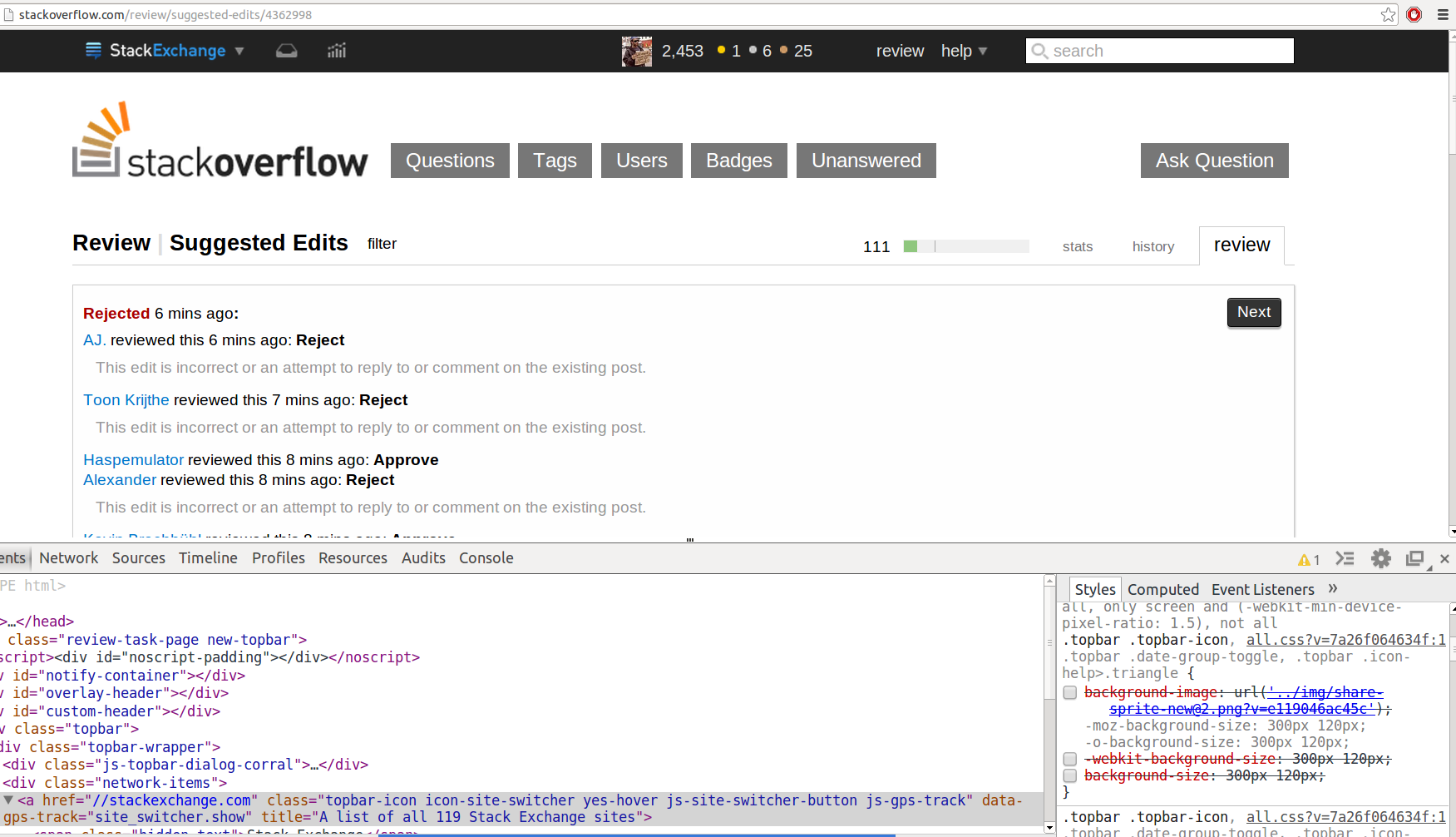Click the Next review button
The height and width of the screenshot is (837, 1456).
(x=1254, y=312)
